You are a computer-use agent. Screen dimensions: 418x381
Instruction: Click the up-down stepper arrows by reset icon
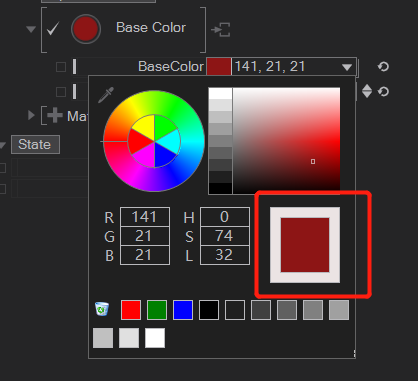coord(367,91)
